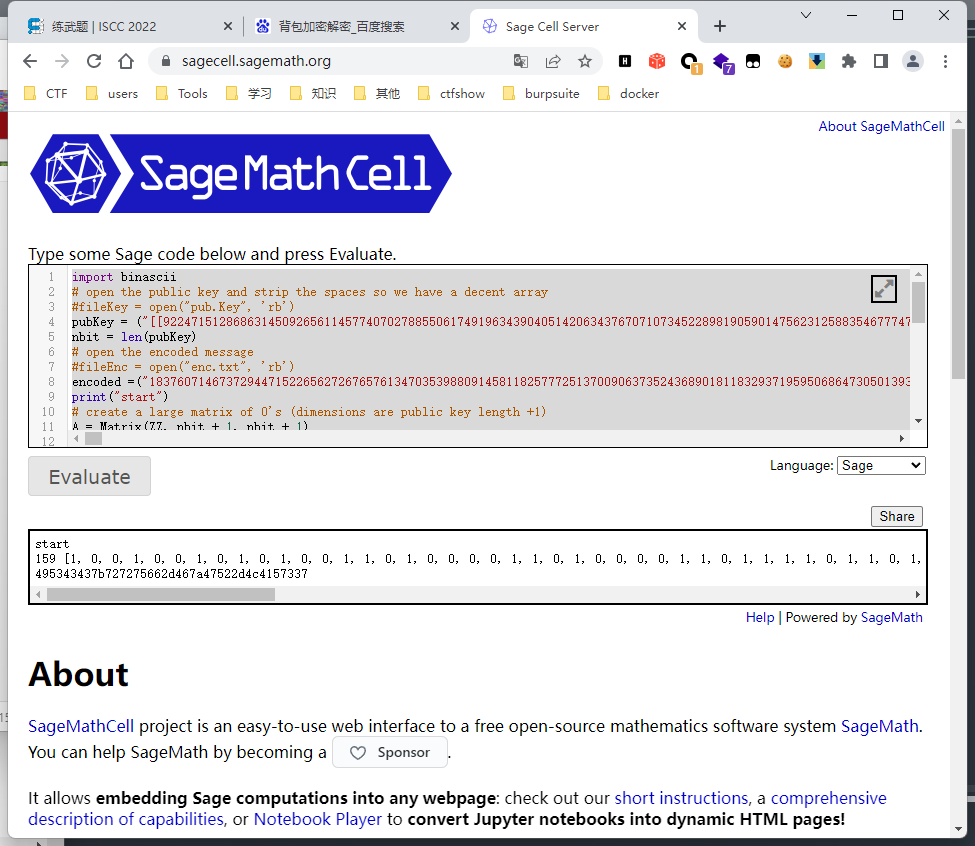The width and height of the screenshot is (975, 846).
Task: Toggle the browser side panel
Action: pos(880,61)
